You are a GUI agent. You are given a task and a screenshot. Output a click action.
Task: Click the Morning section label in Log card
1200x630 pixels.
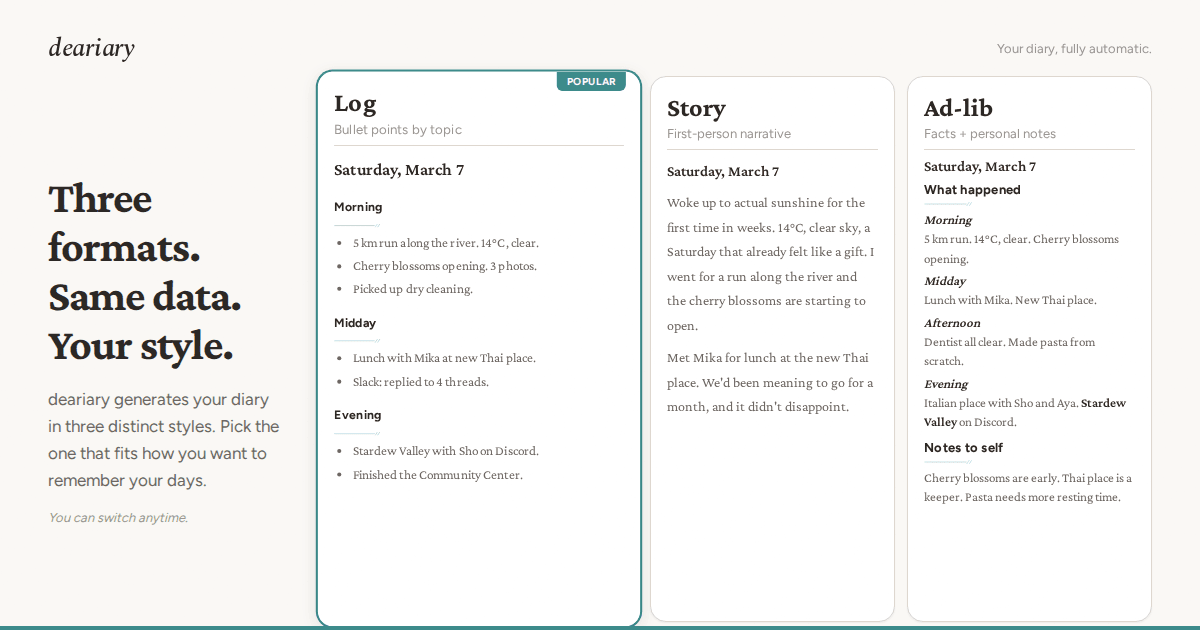(x=358, y=207)
